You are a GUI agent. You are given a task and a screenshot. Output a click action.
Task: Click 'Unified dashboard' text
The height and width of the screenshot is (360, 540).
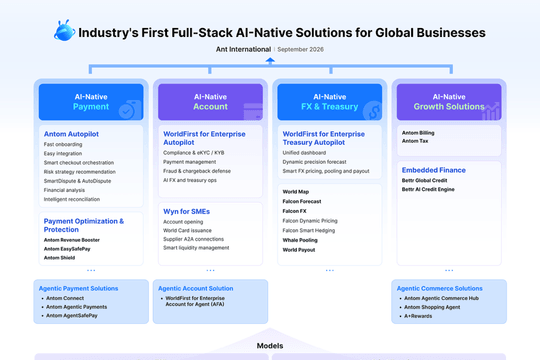point(304,153)
